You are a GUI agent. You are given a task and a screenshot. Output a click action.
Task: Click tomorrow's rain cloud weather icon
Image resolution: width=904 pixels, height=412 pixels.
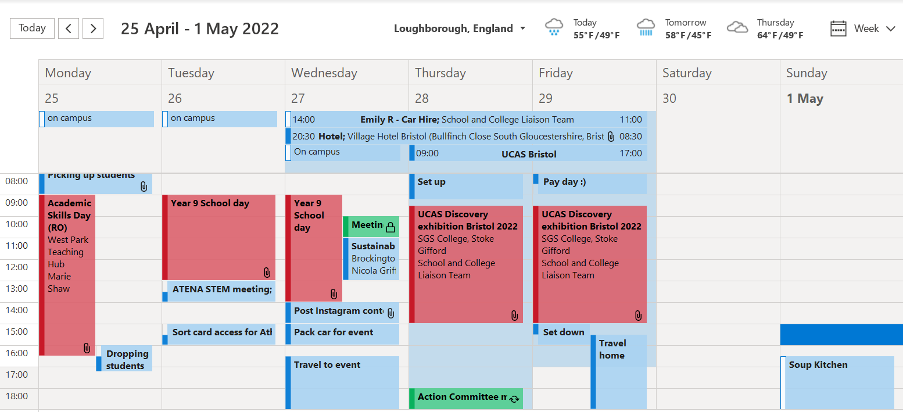point(647,27)
